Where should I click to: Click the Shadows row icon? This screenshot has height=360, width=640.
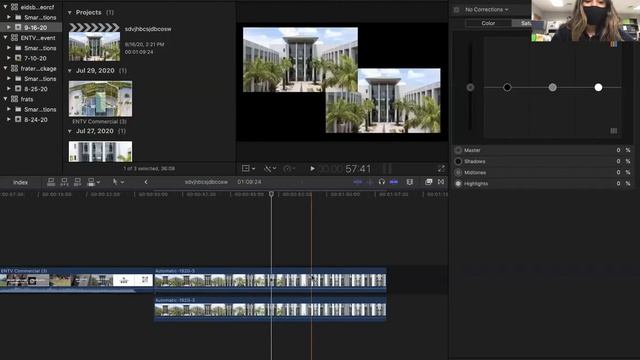(458, 162)
